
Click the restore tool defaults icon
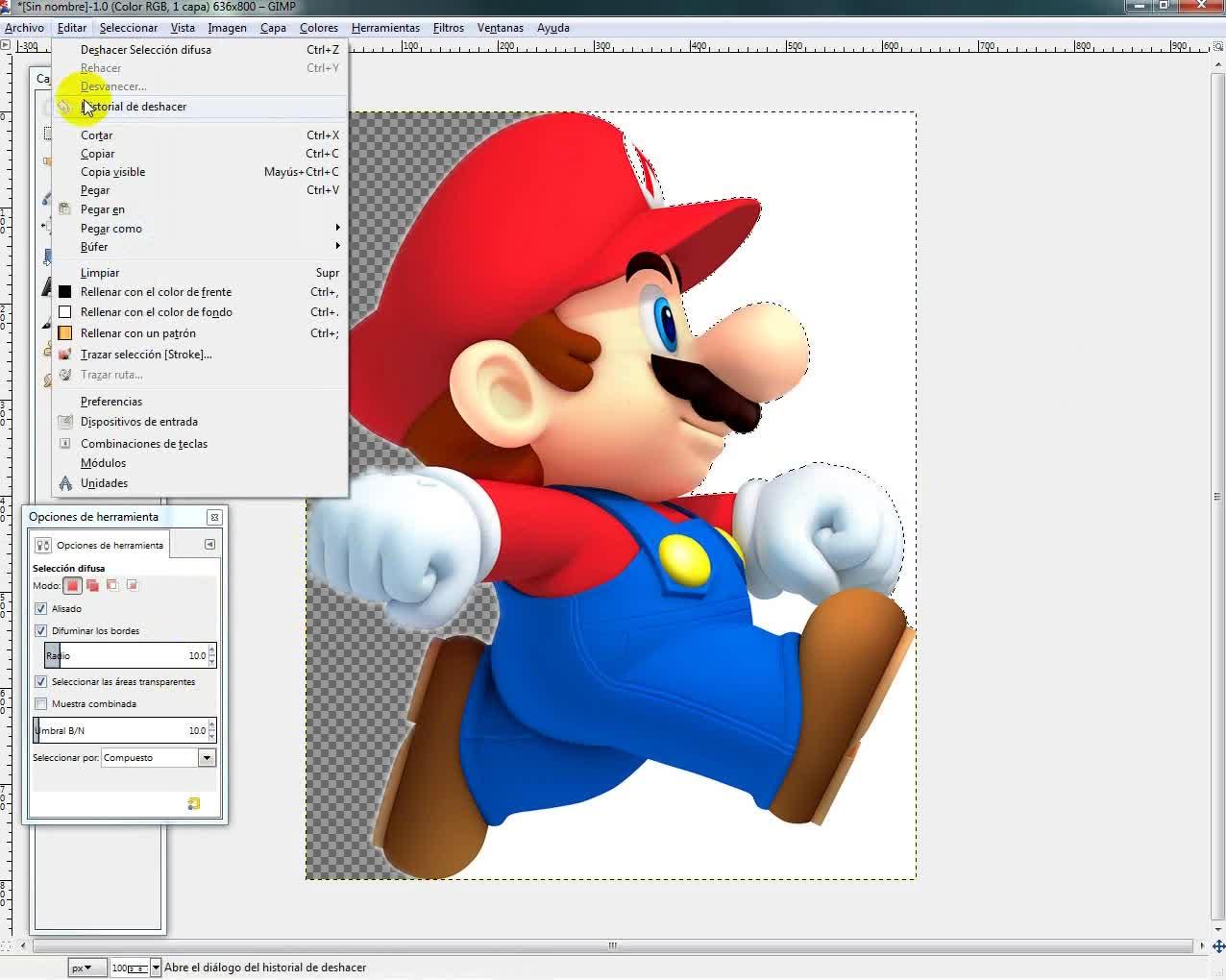point(194,804)
